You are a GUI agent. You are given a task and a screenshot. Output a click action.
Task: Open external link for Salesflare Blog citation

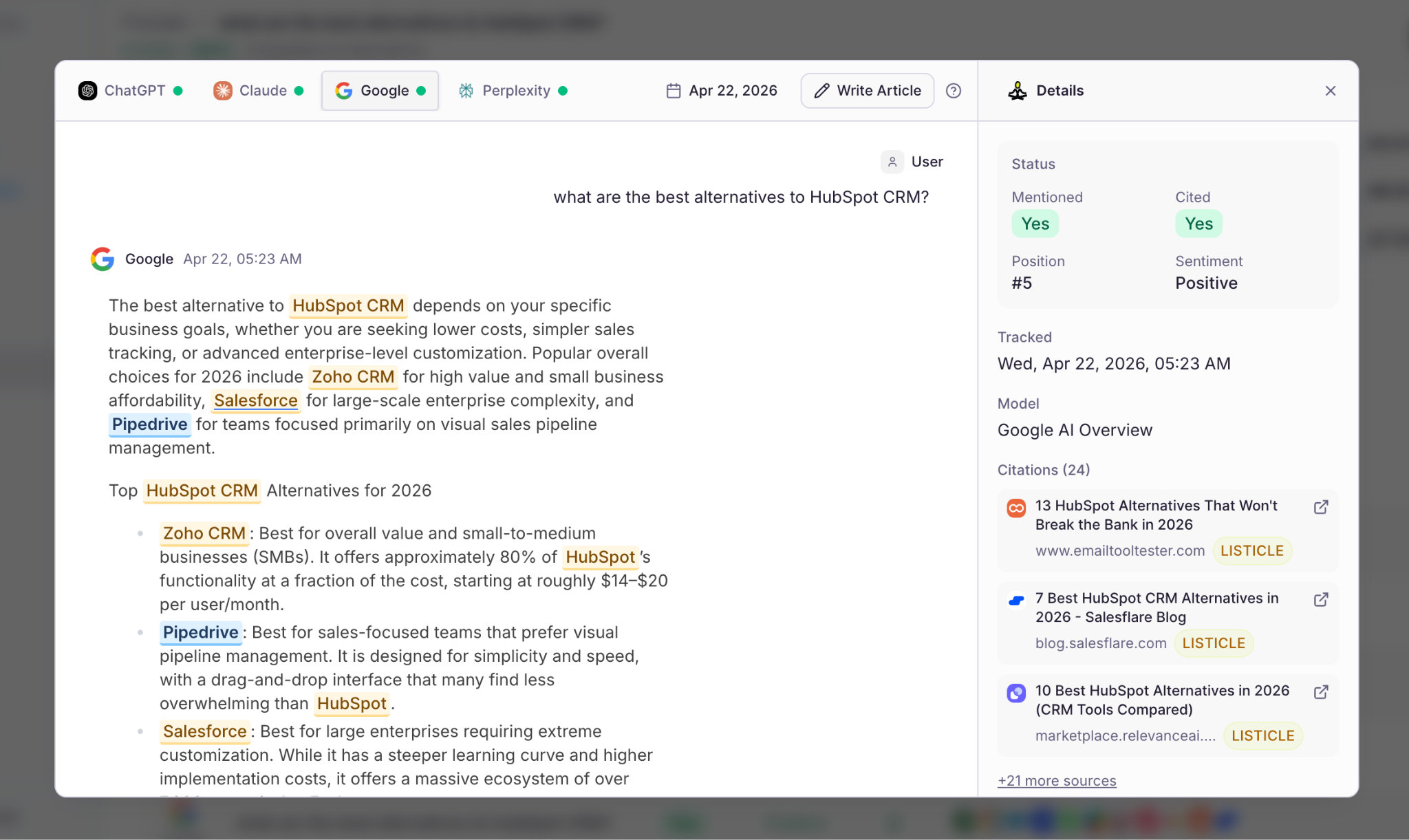point(1320,600)
